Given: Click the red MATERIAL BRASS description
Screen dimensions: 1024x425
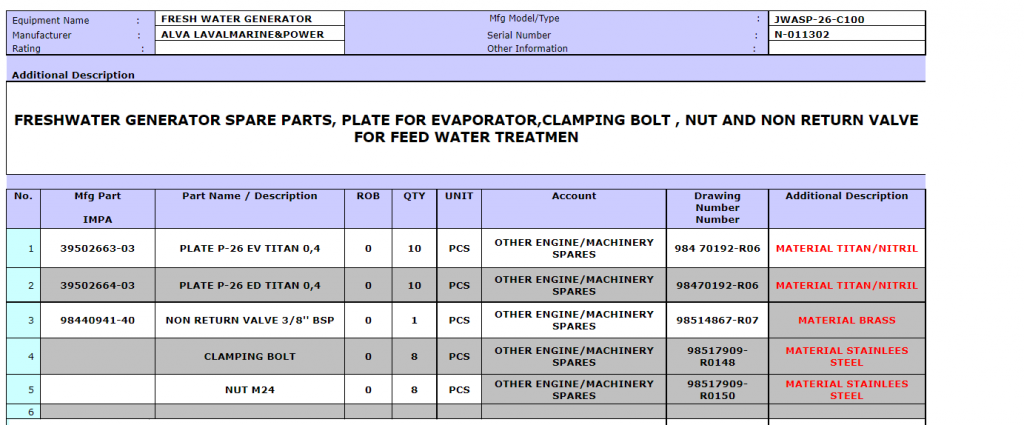Looking at the screenshot, I should pos(846,320).
